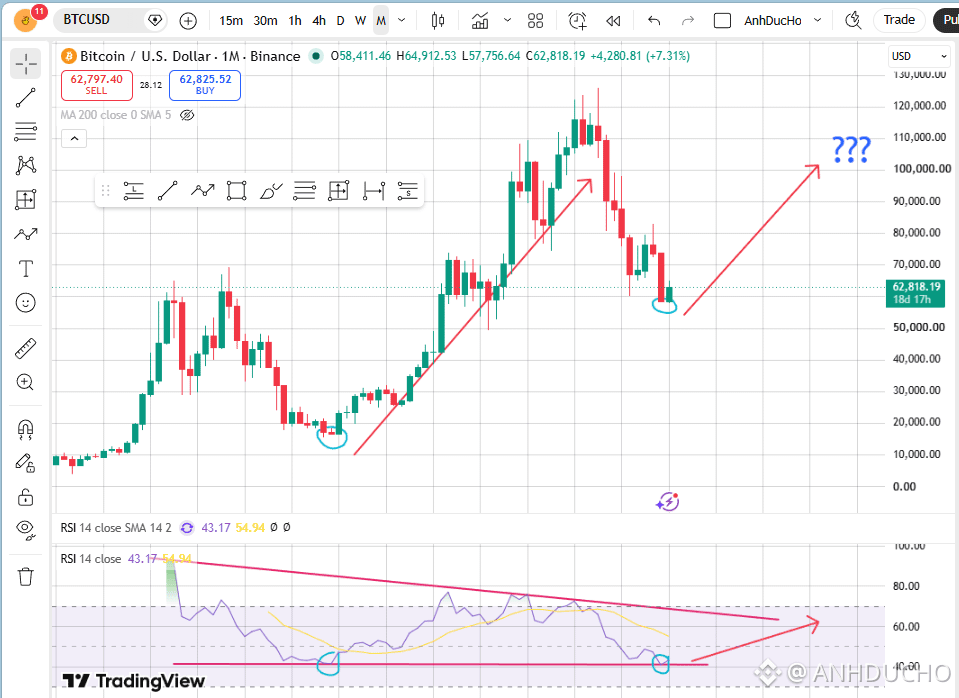Select date range tool in floating toolbar
The image size is (959, 698).
pyautogui.click(x=373, y=191)
